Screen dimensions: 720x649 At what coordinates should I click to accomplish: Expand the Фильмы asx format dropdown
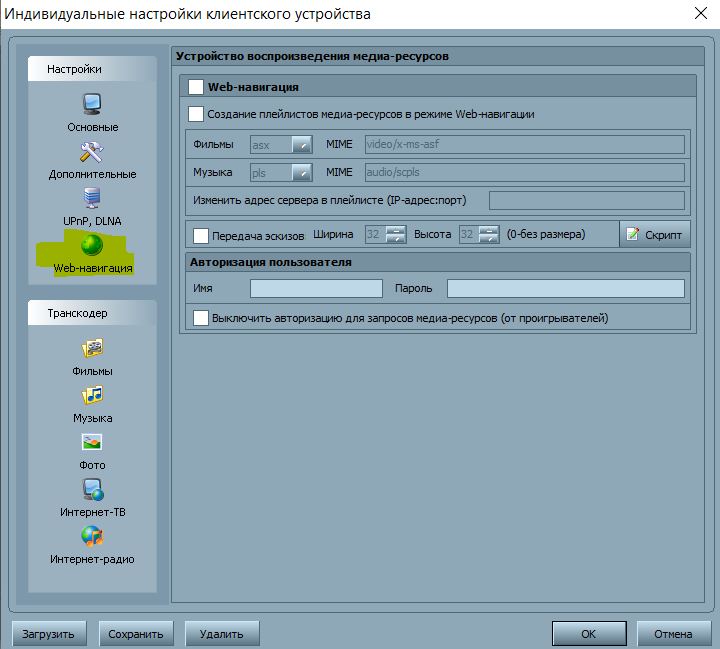302,145
